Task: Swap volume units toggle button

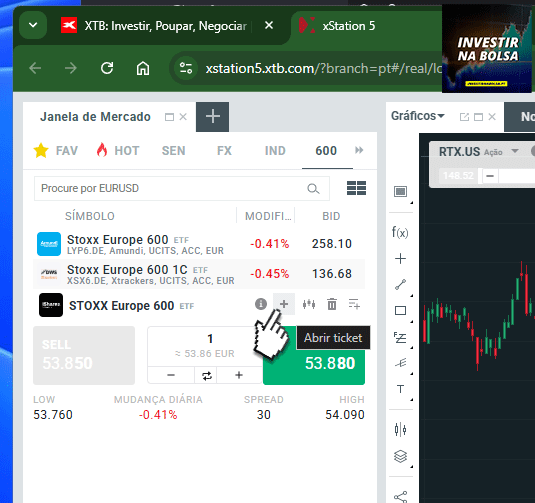Action: (206, 375)
